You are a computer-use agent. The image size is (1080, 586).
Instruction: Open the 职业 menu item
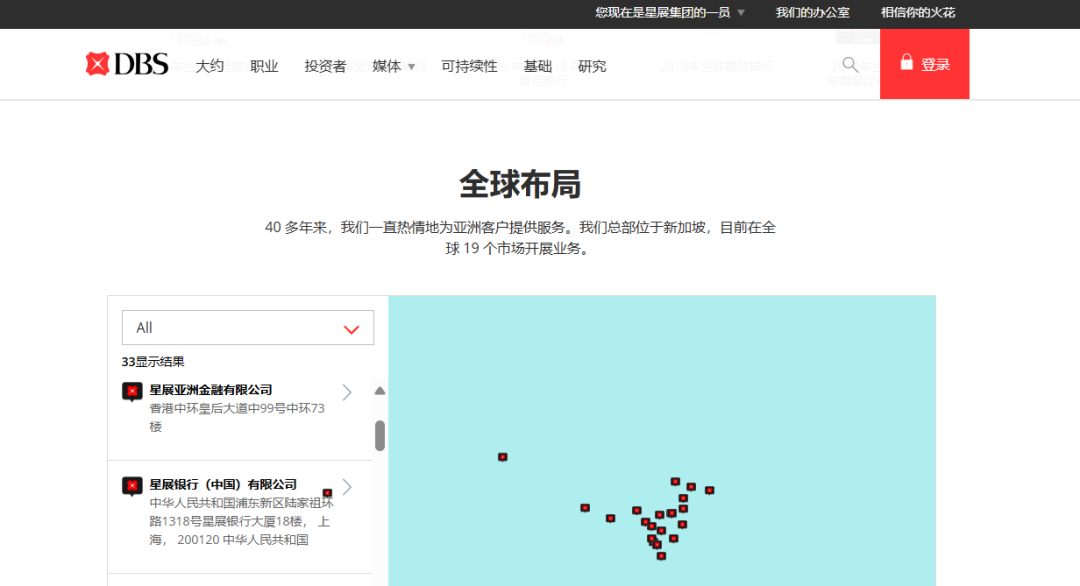pos(264,66)
